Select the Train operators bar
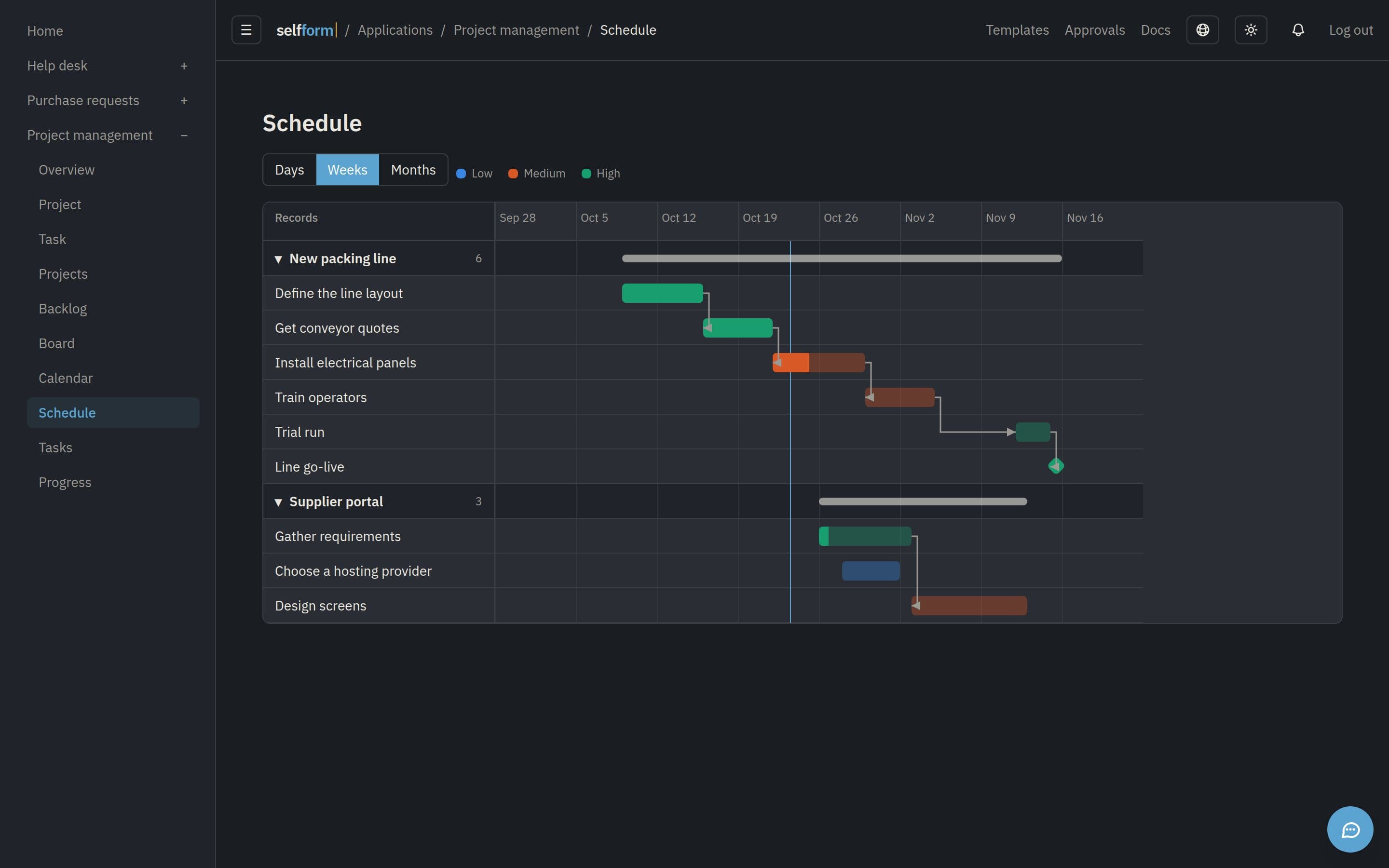This screenshot has width=1389, height=868. [899, 397]
